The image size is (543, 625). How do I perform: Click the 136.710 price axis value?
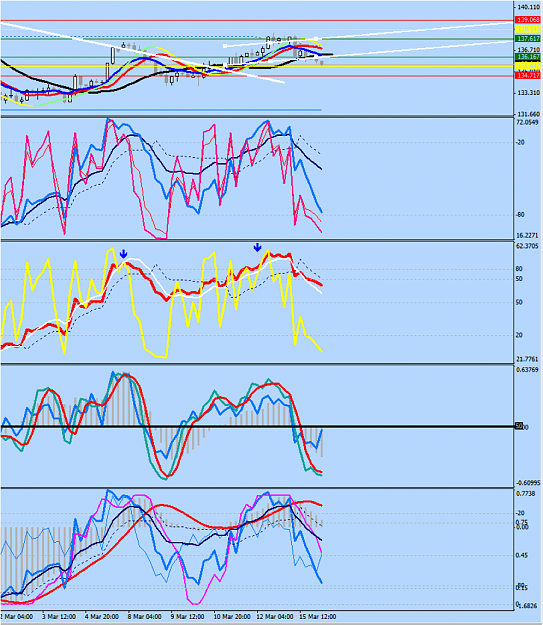pos(529,50)
